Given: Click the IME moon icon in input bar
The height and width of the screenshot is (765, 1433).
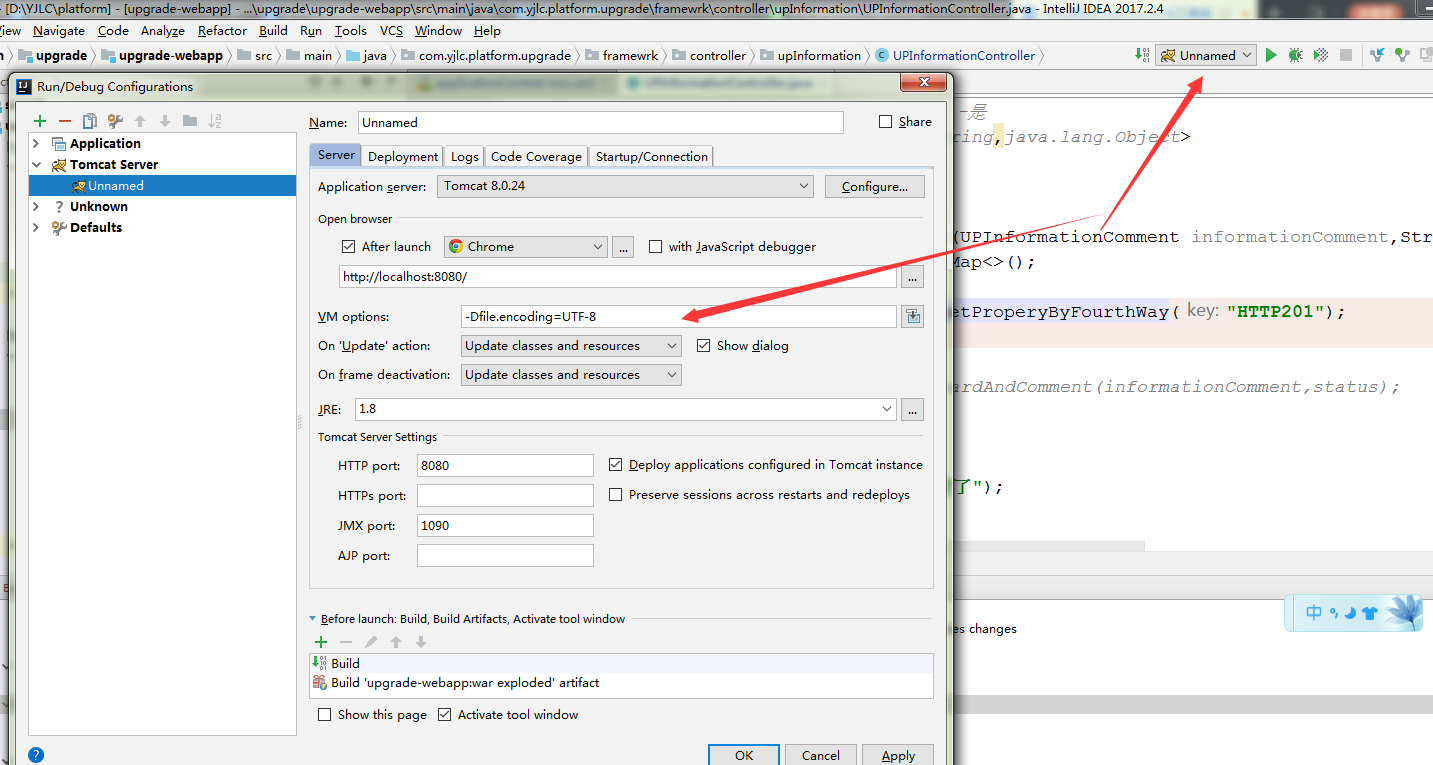Looking at the screenshot, I should click(x=1349, y=613).
